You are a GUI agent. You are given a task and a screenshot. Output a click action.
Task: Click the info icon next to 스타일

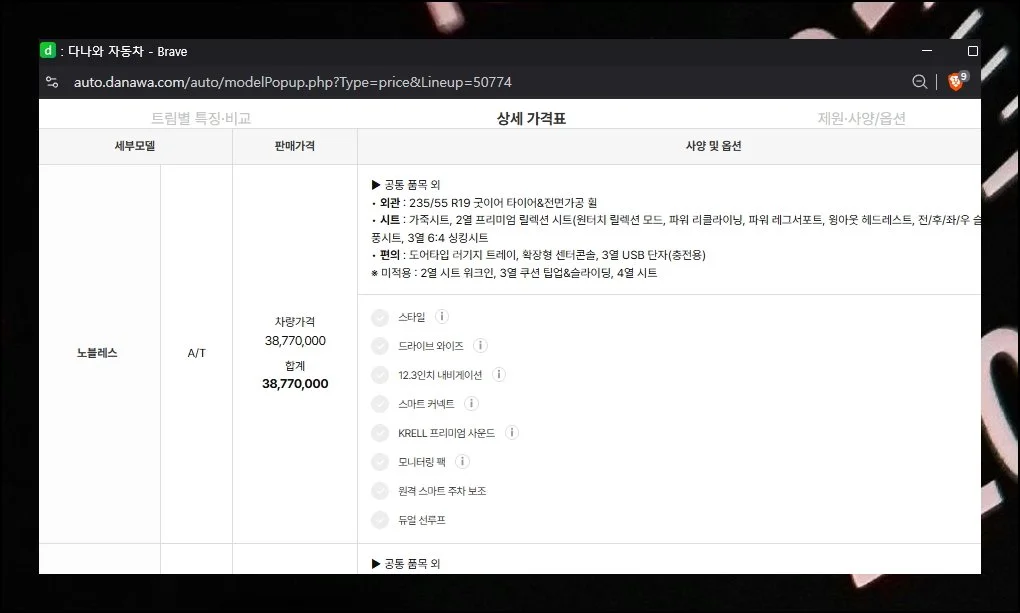[442, 317]
